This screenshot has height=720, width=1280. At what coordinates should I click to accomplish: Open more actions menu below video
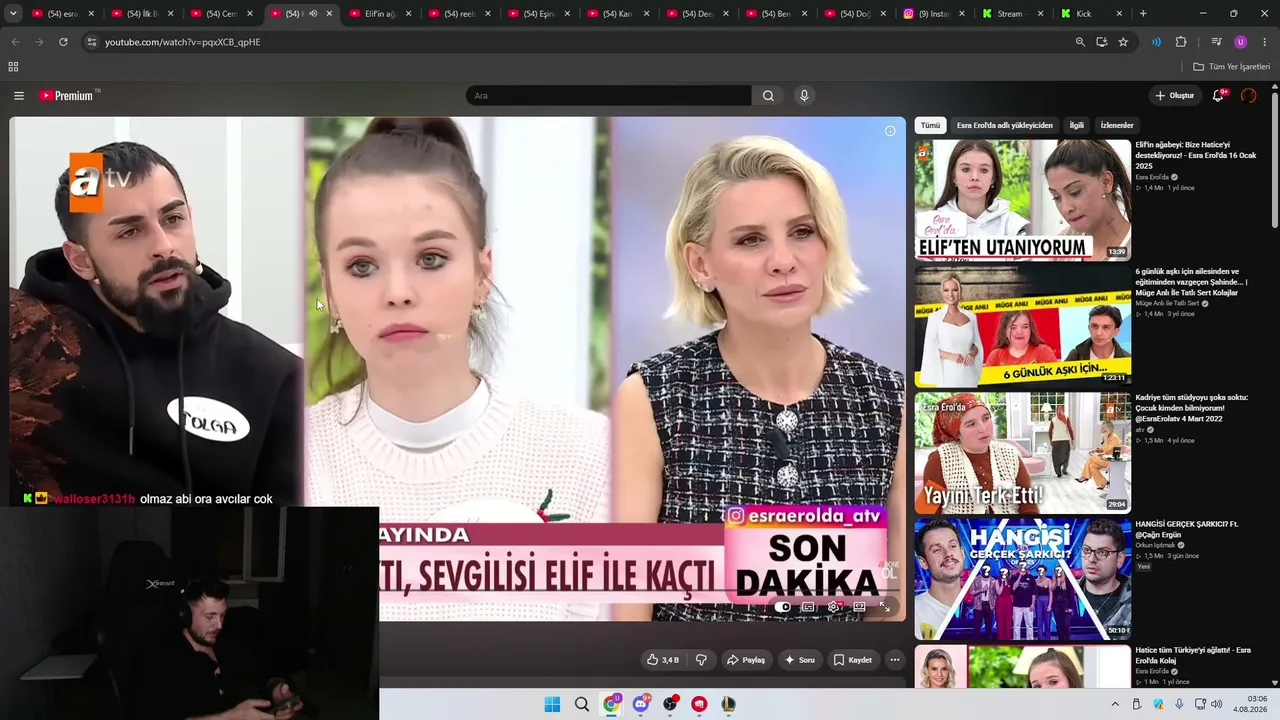895,660
